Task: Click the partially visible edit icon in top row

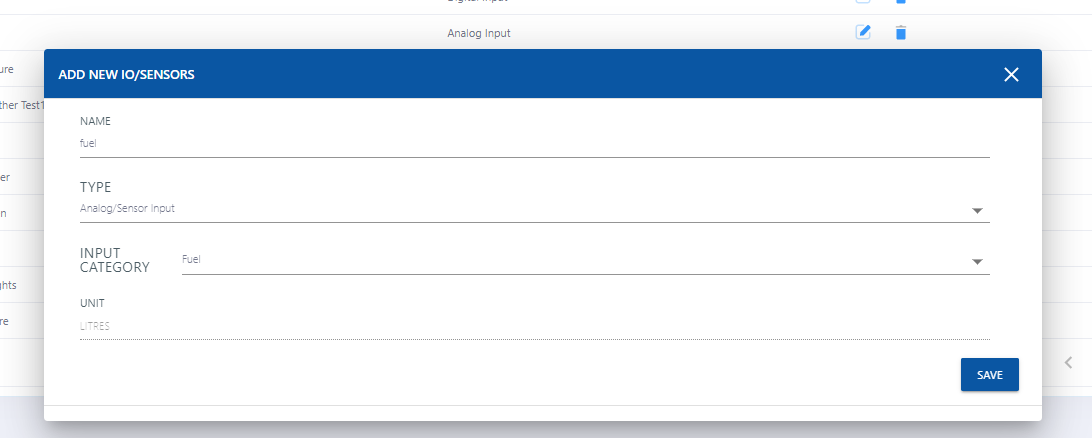Action: (863, 2)
